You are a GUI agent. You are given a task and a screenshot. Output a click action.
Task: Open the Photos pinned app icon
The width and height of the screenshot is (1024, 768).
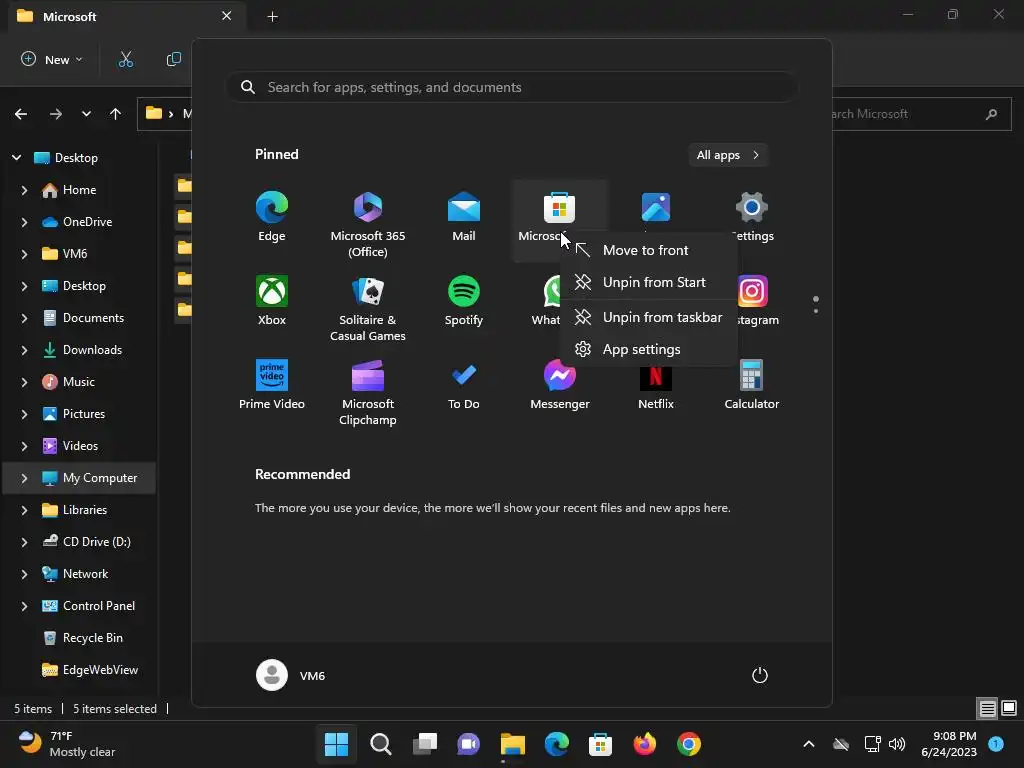(x=656, y=208)
